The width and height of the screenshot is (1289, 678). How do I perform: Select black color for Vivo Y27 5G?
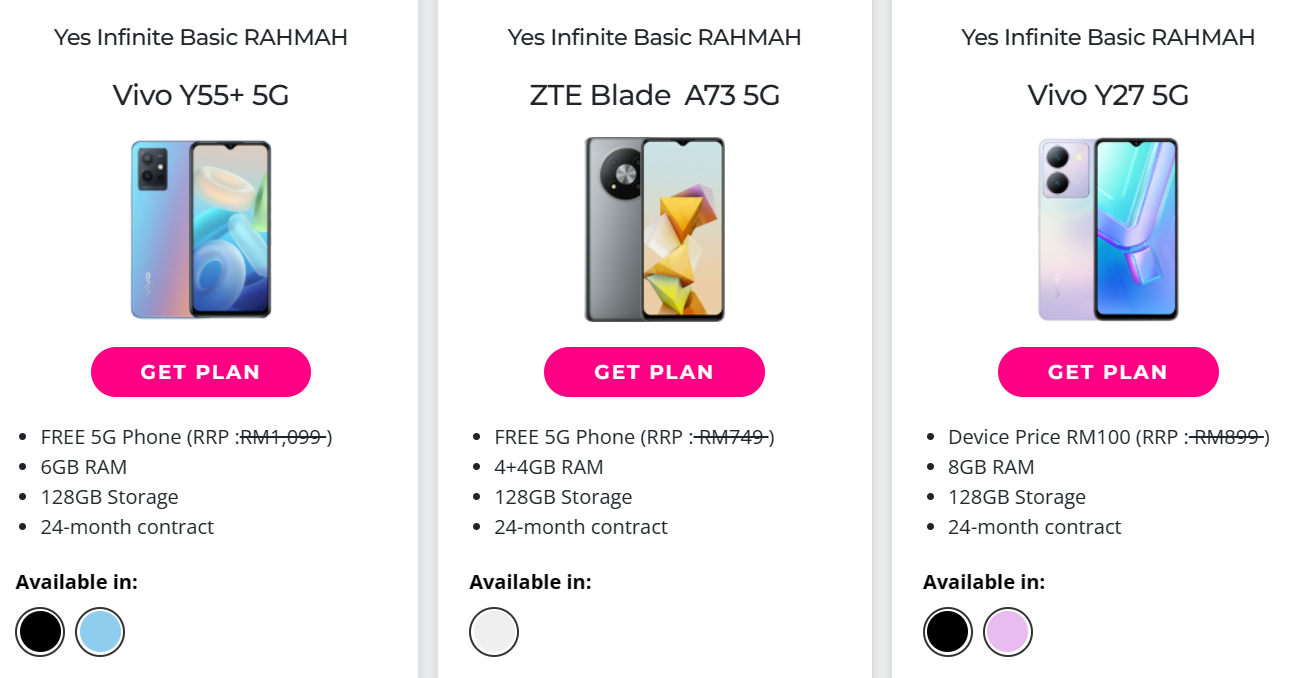947,632
